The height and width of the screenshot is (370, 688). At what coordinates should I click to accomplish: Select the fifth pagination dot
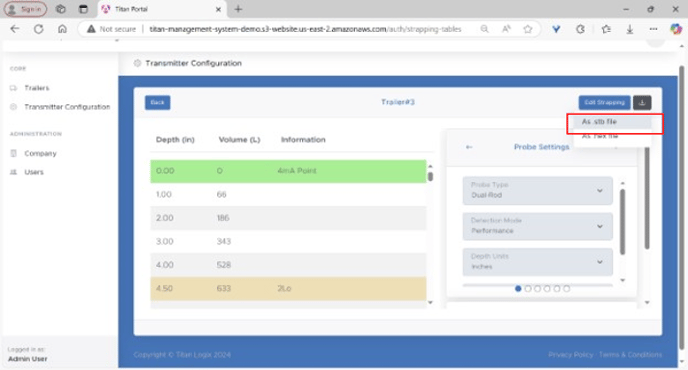click(557, 288)
